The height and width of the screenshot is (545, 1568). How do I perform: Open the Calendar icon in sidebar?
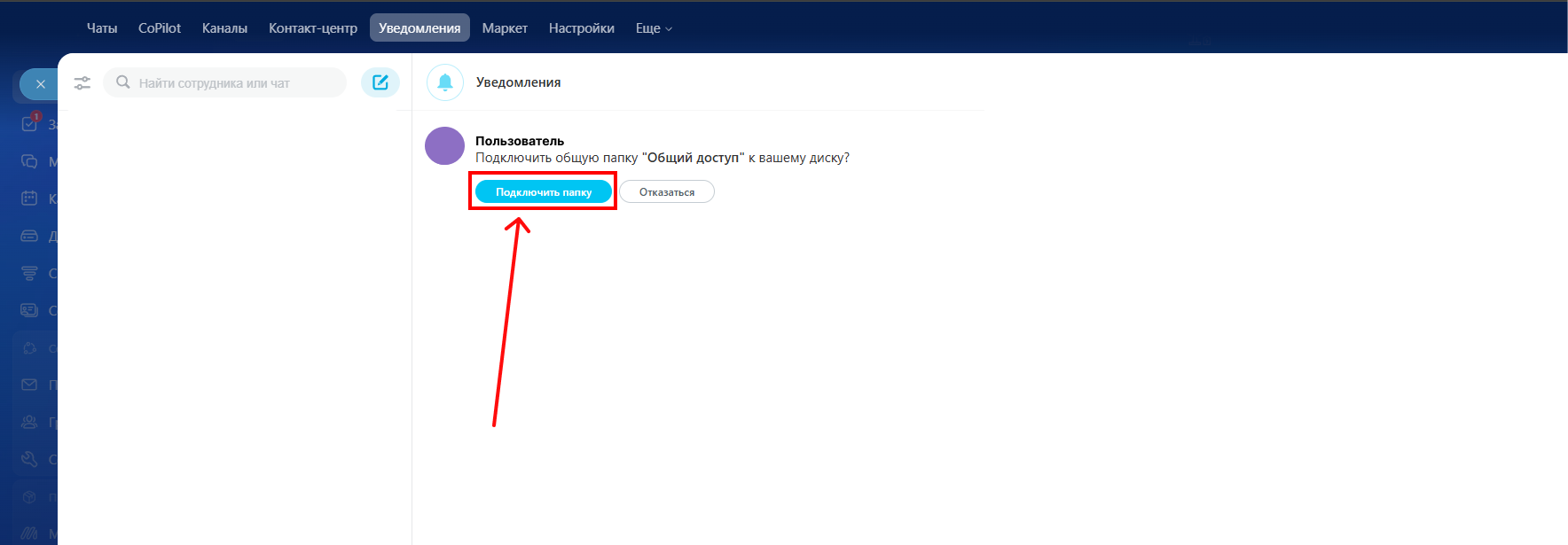tap(29, 199)
